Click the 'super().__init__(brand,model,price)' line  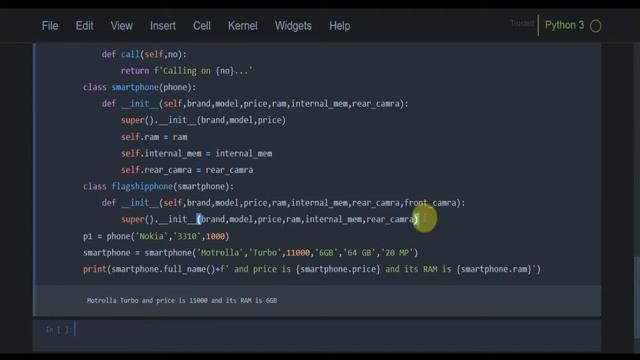pos(203,120)
